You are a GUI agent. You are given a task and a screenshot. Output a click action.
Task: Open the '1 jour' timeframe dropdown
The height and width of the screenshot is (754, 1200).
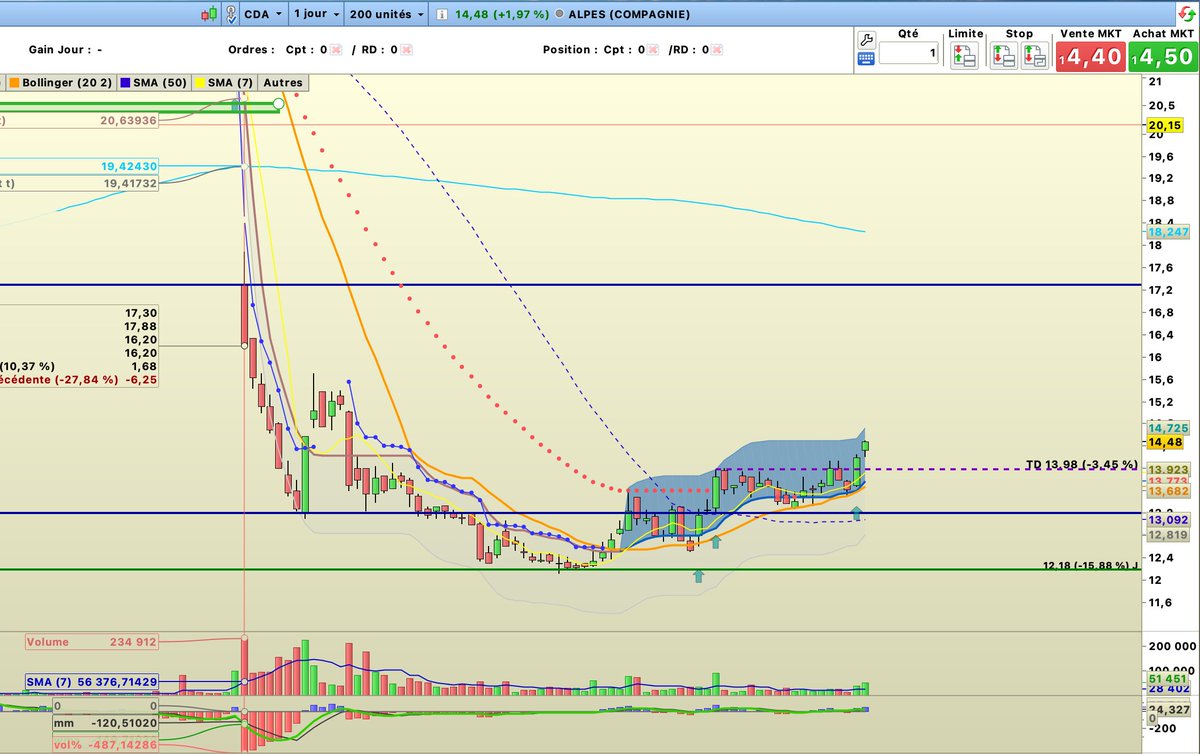pyautogui.click(x=315, y=14)
